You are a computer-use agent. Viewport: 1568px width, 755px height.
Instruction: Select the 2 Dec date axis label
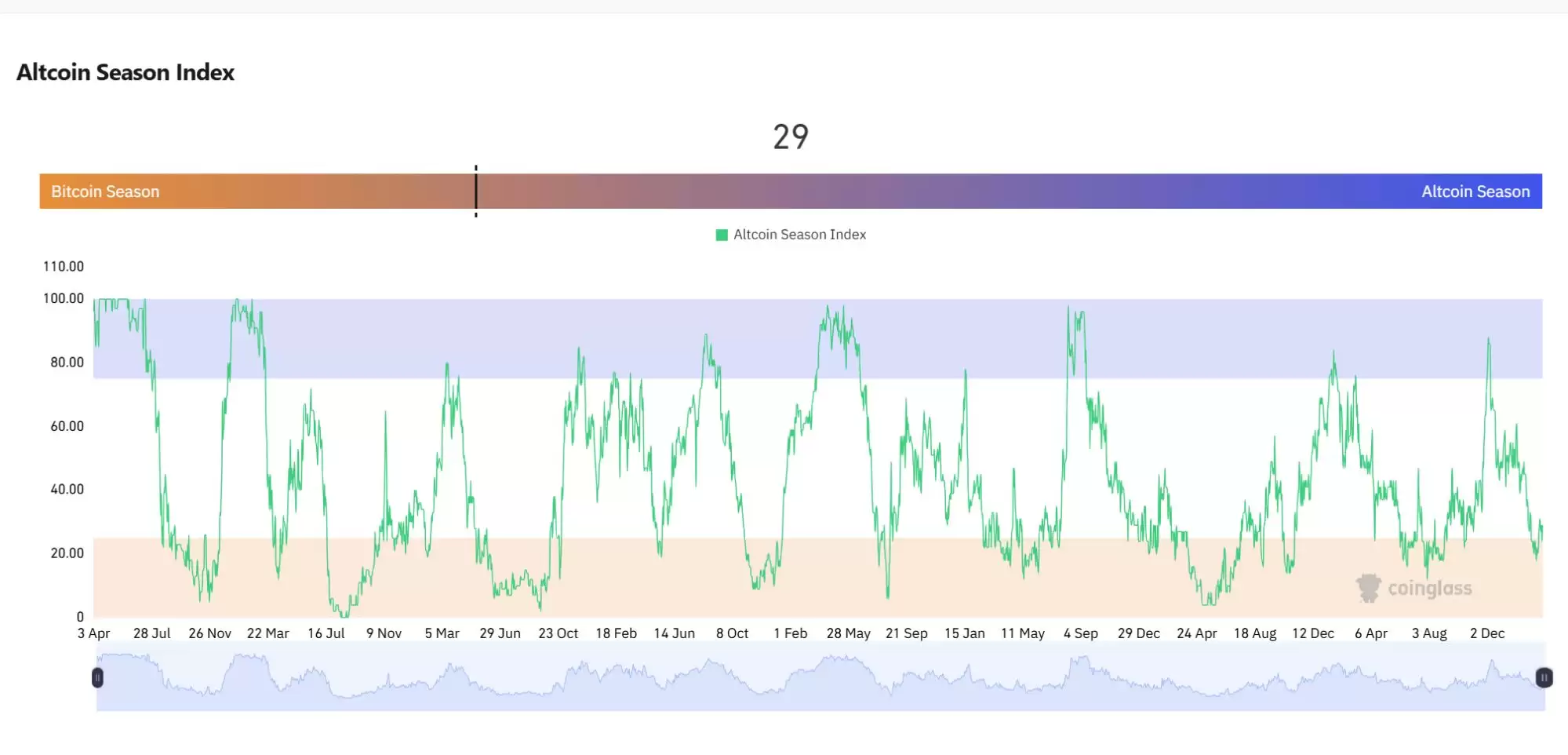1486,633
